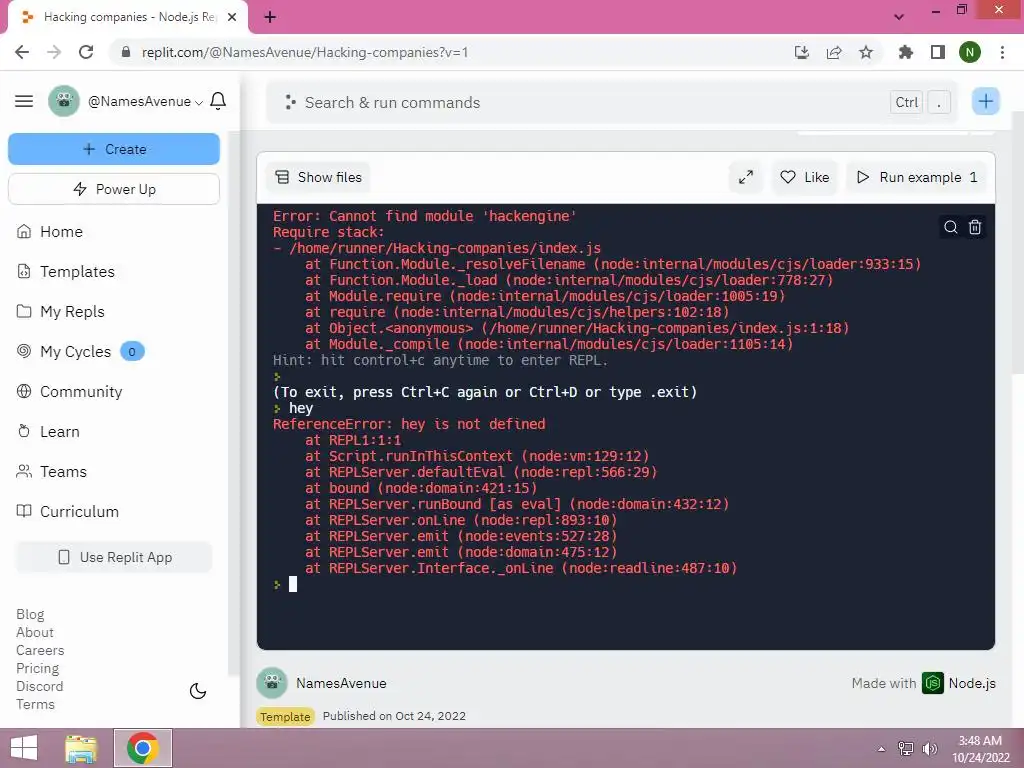Viewport: 1024px width, 768px height.
Task: Open the Windows Start menu
Action: click(24, 748)
